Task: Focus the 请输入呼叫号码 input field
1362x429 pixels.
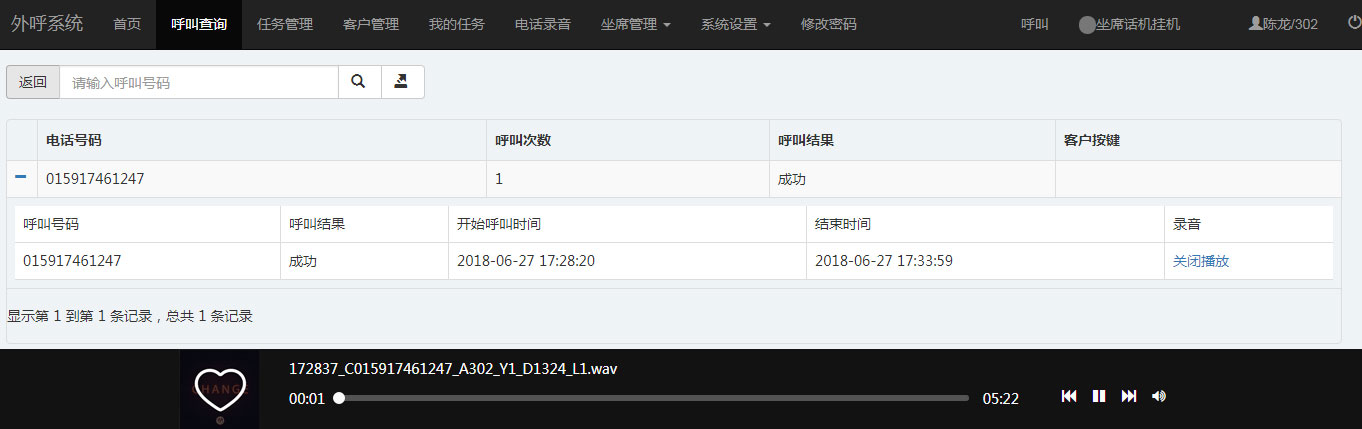Action: pyautogui.click(x=198, y=83)
